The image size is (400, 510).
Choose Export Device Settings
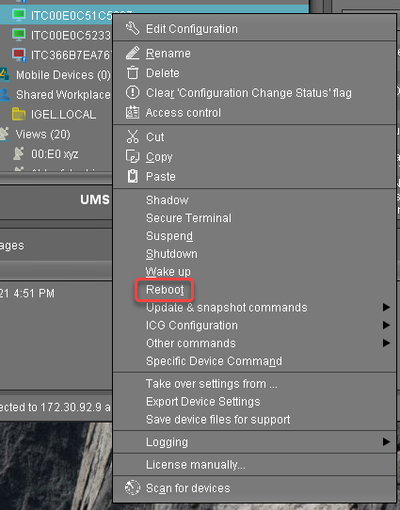[x=203, y=402]
